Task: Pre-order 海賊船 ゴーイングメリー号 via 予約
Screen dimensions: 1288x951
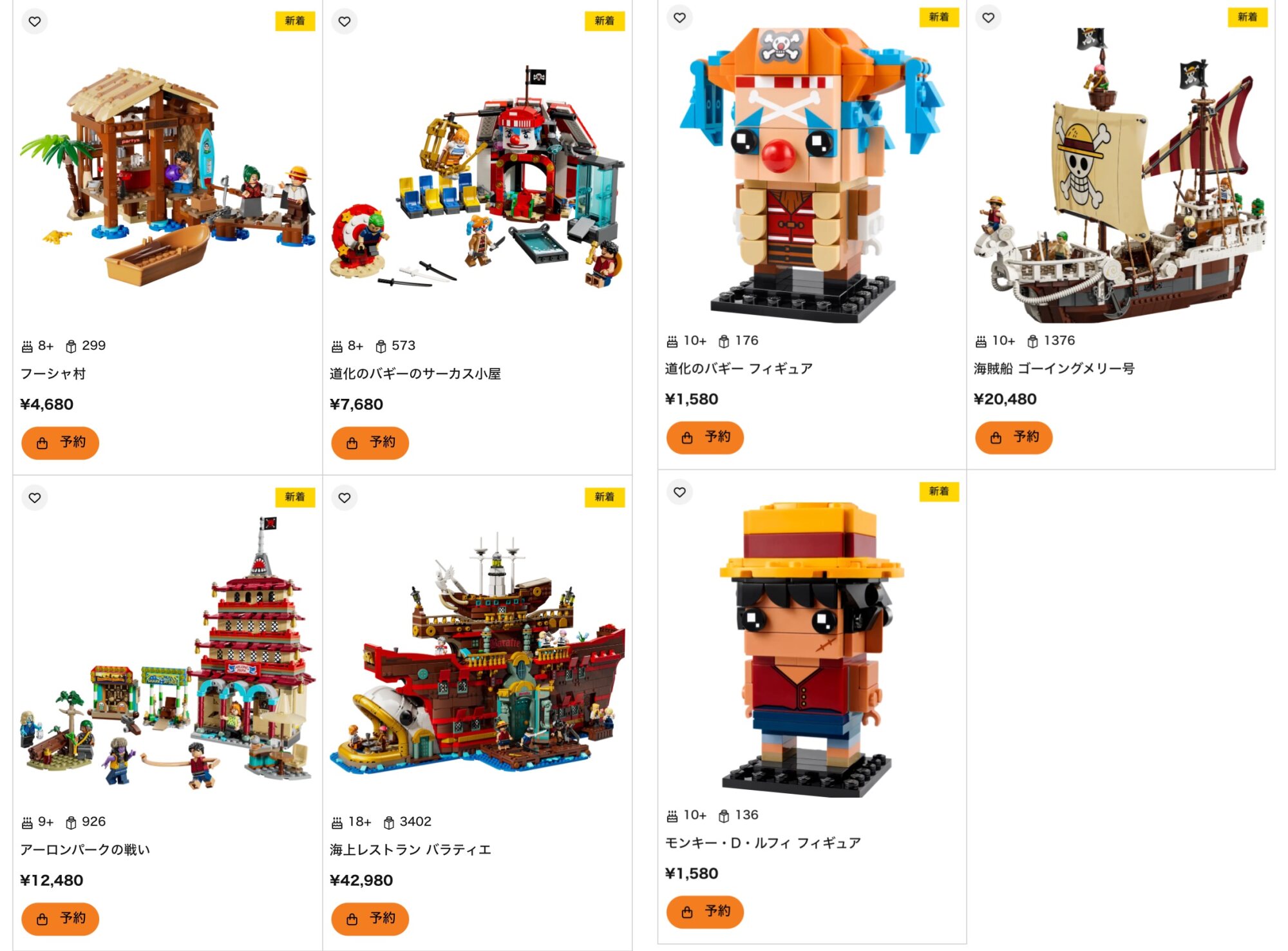Action: (1013, 437)
